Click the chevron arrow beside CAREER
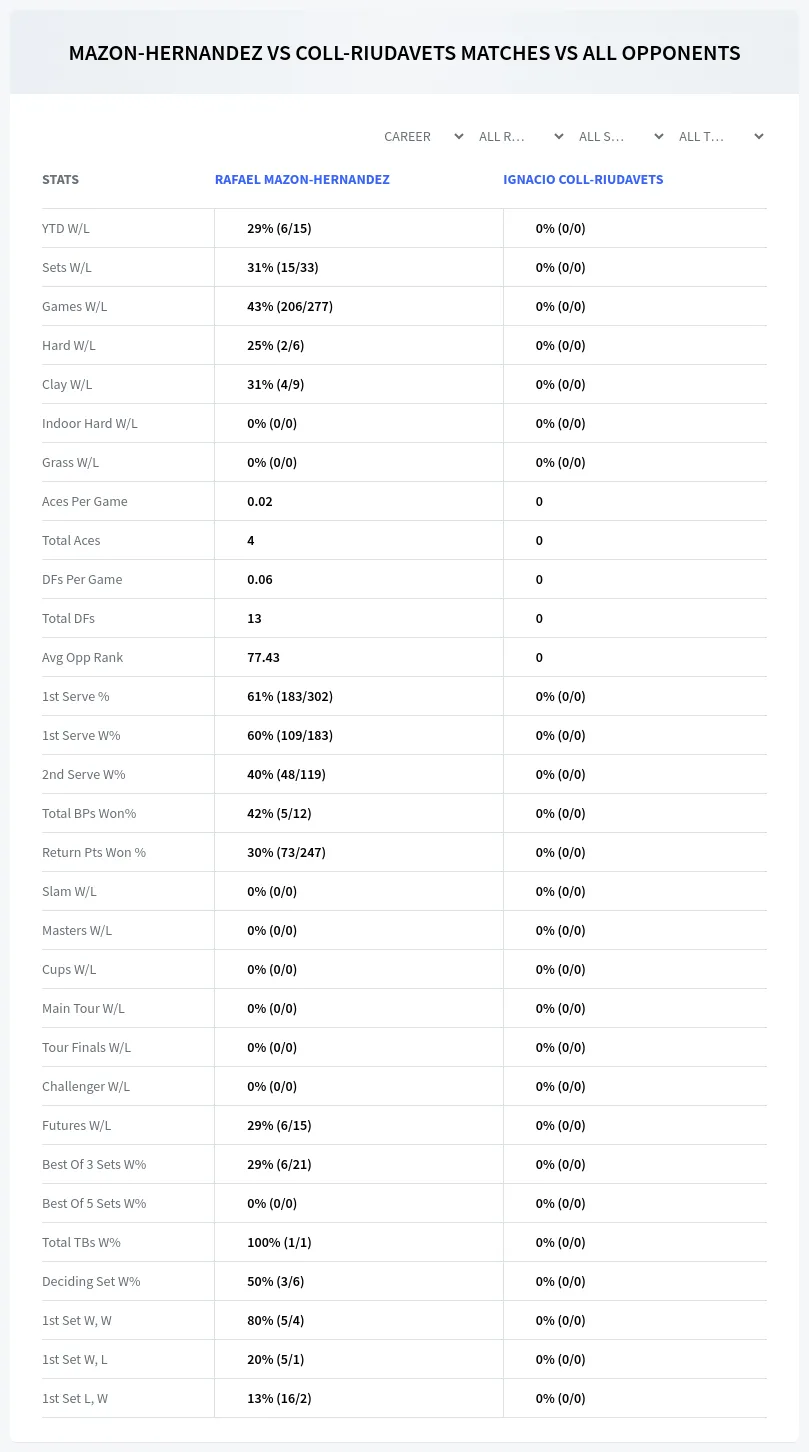 pos(459,136)
